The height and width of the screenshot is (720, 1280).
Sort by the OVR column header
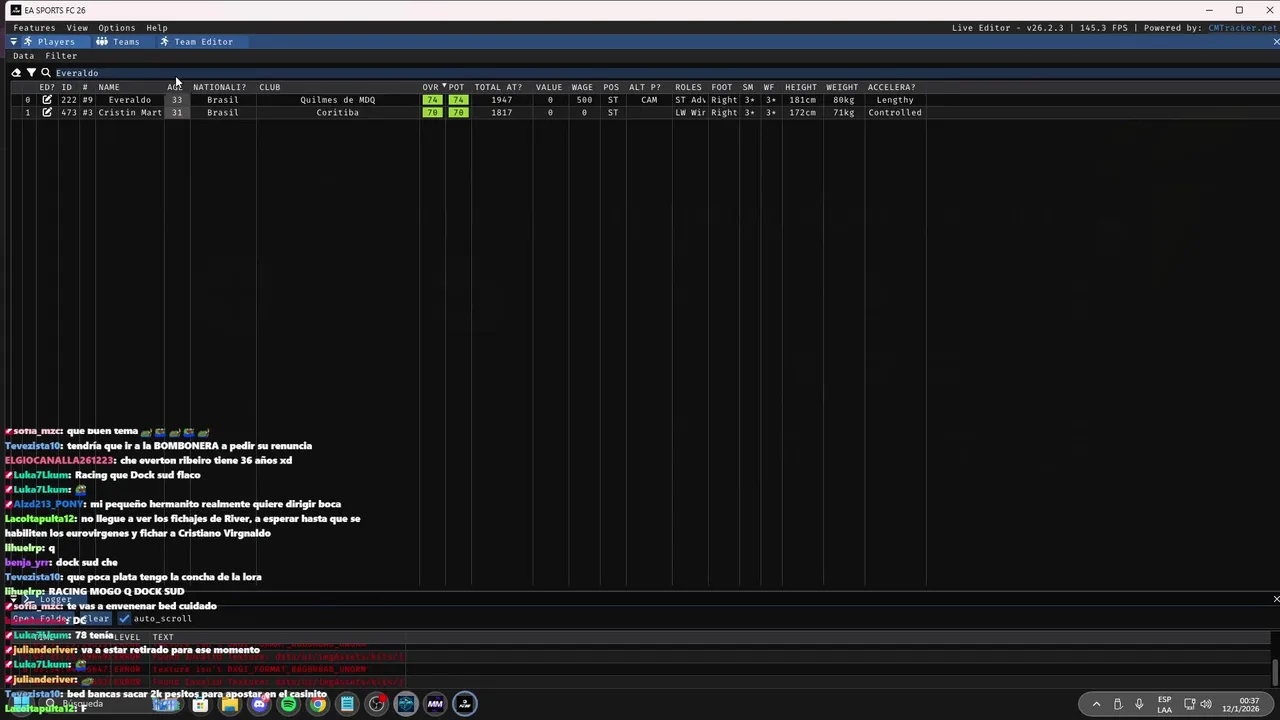430,87
